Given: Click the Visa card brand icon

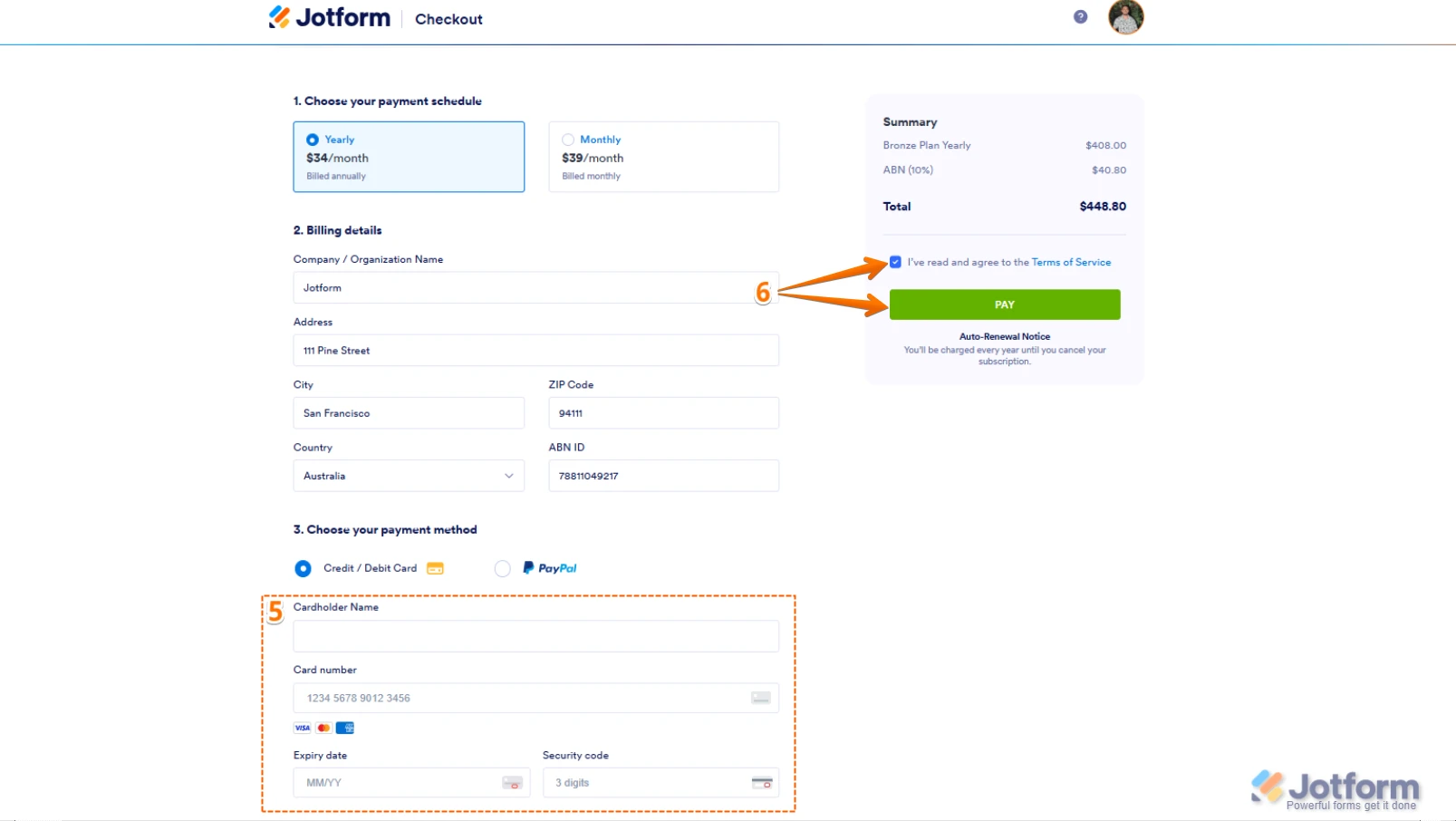Looking at the screenshot, I should pyautogui.click(x=302, y=728).
